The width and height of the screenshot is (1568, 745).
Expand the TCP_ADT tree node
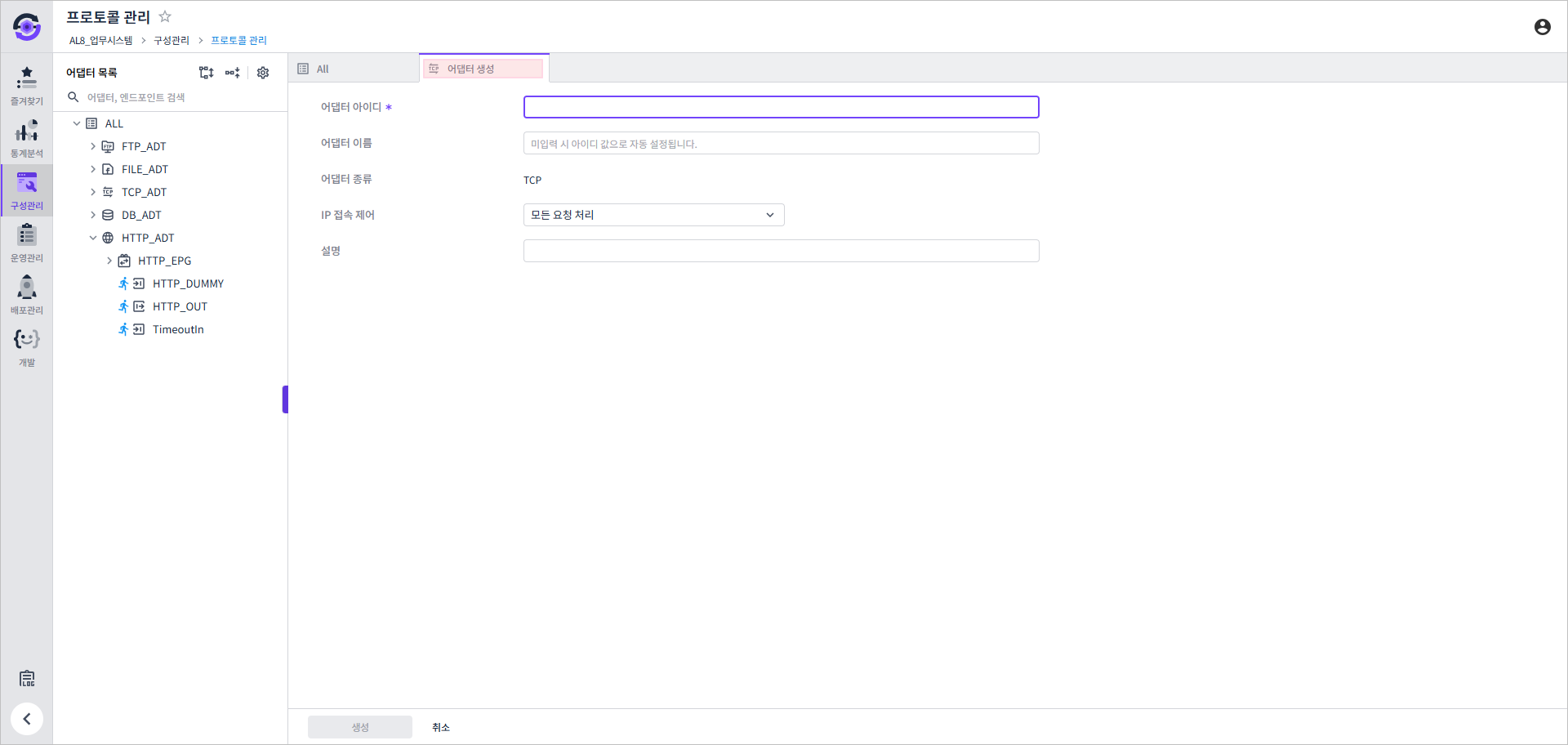93,192
